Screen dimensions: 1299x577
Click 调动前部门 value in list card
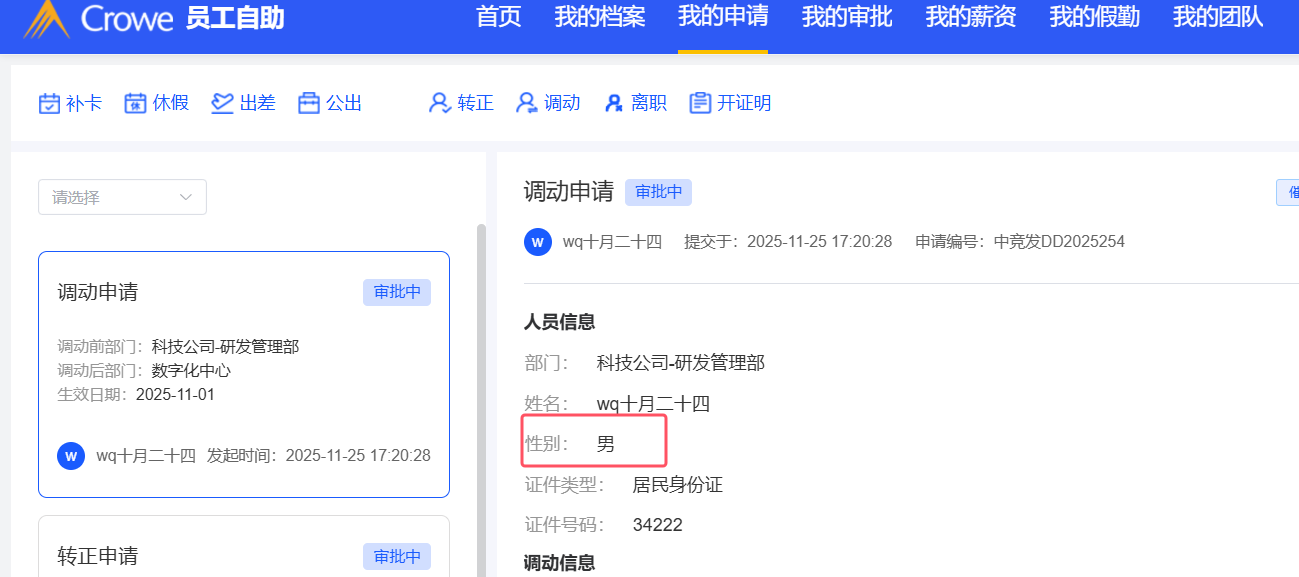click(x=226, y=347)
